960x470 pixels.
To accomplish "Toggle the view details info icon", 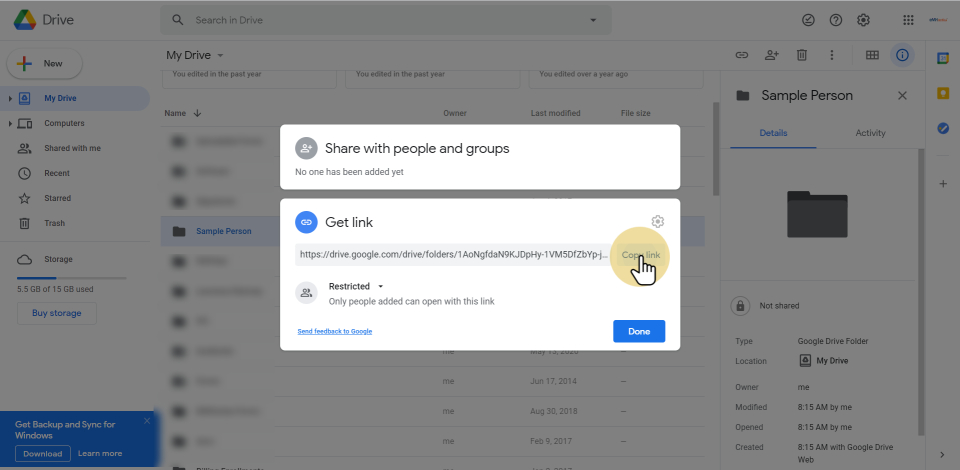I will point(902,55).
